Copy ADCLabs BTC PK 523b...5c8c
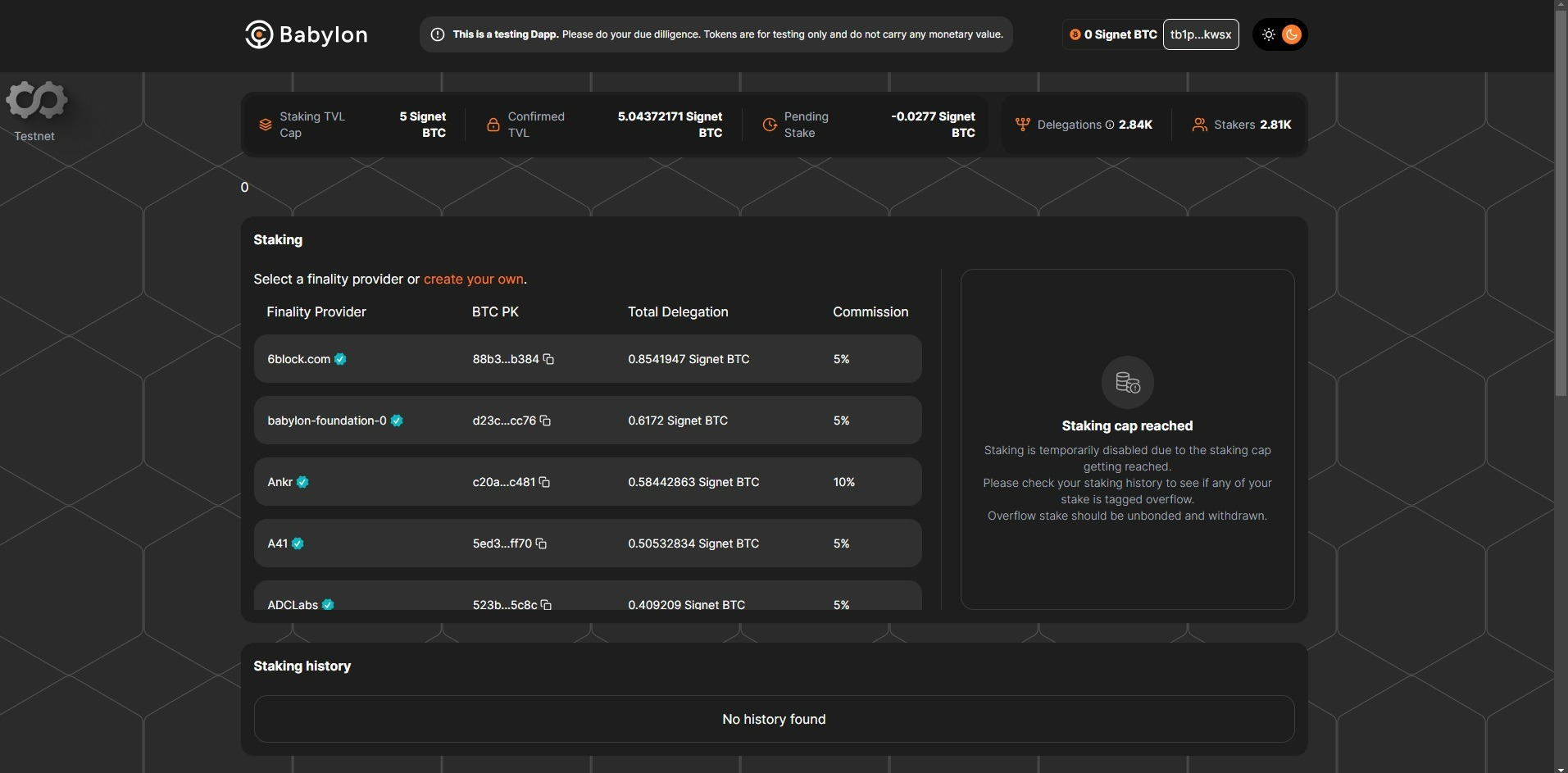Viewport: 1568px width, 773px height. 546,605
